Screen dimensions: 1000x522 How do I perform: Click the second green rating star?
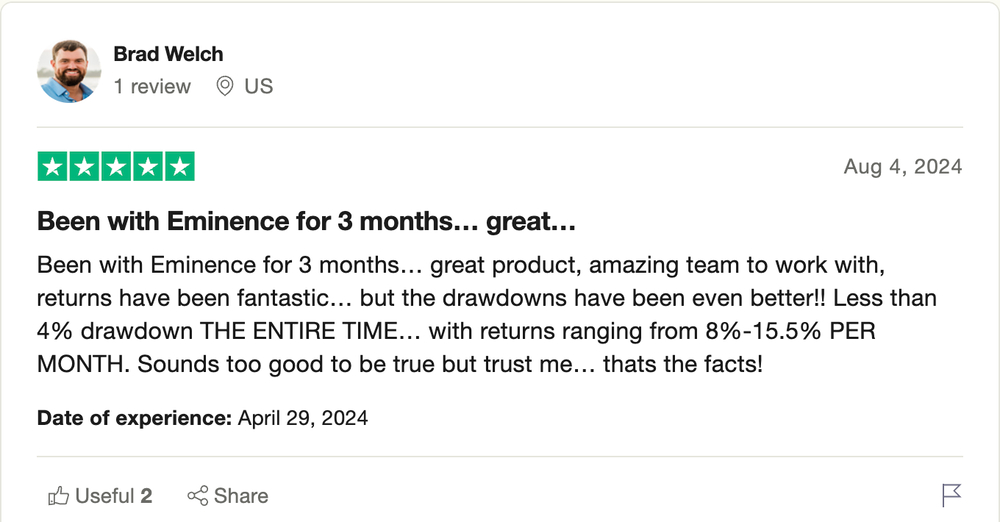click(x=84, y=167)
